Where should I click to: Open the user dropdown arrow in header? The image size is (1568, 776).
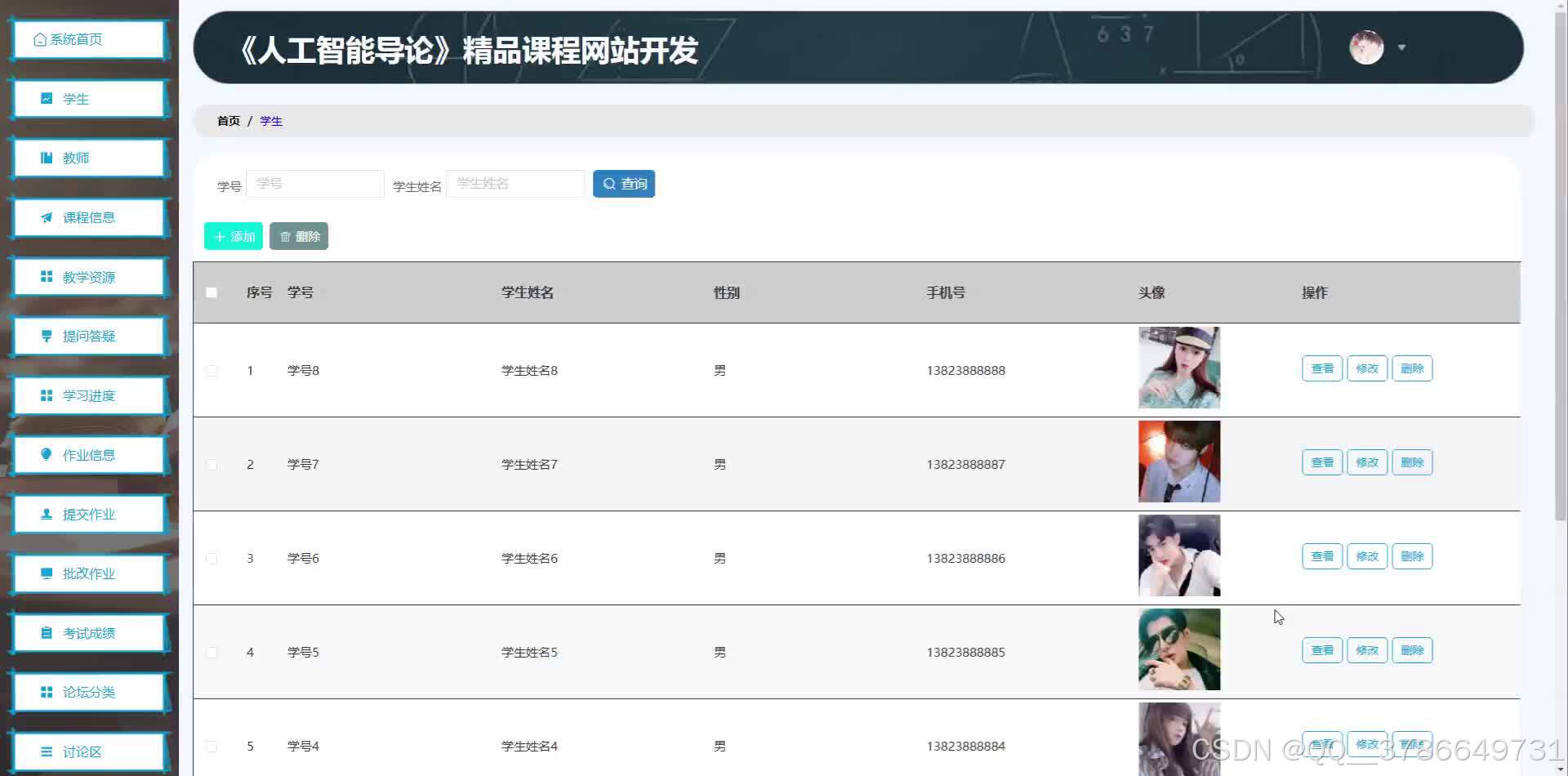click(x=1401, y=47)
